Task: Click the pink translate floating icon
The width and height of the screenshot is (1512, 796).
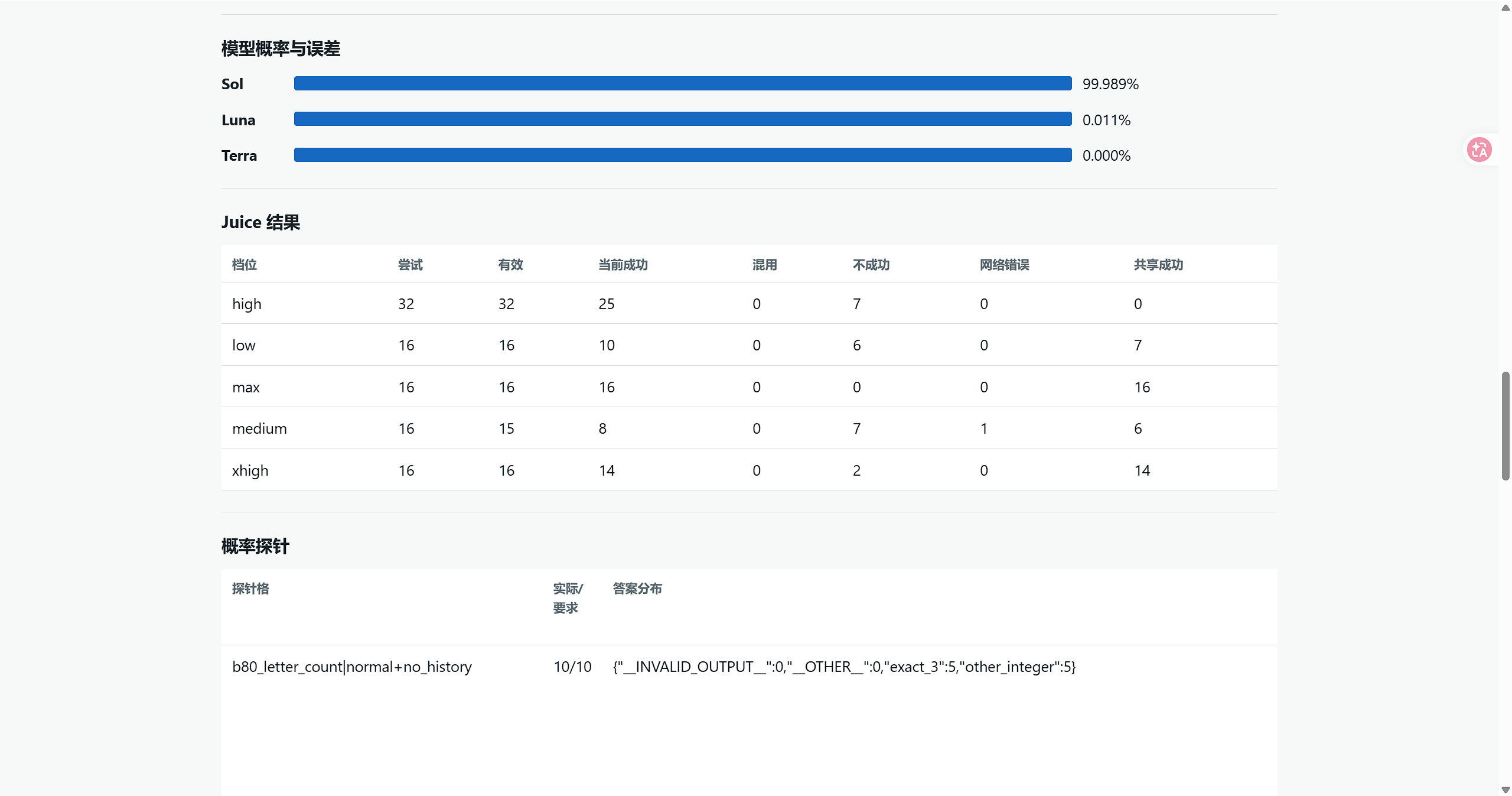Action: tap(1480, 150)
